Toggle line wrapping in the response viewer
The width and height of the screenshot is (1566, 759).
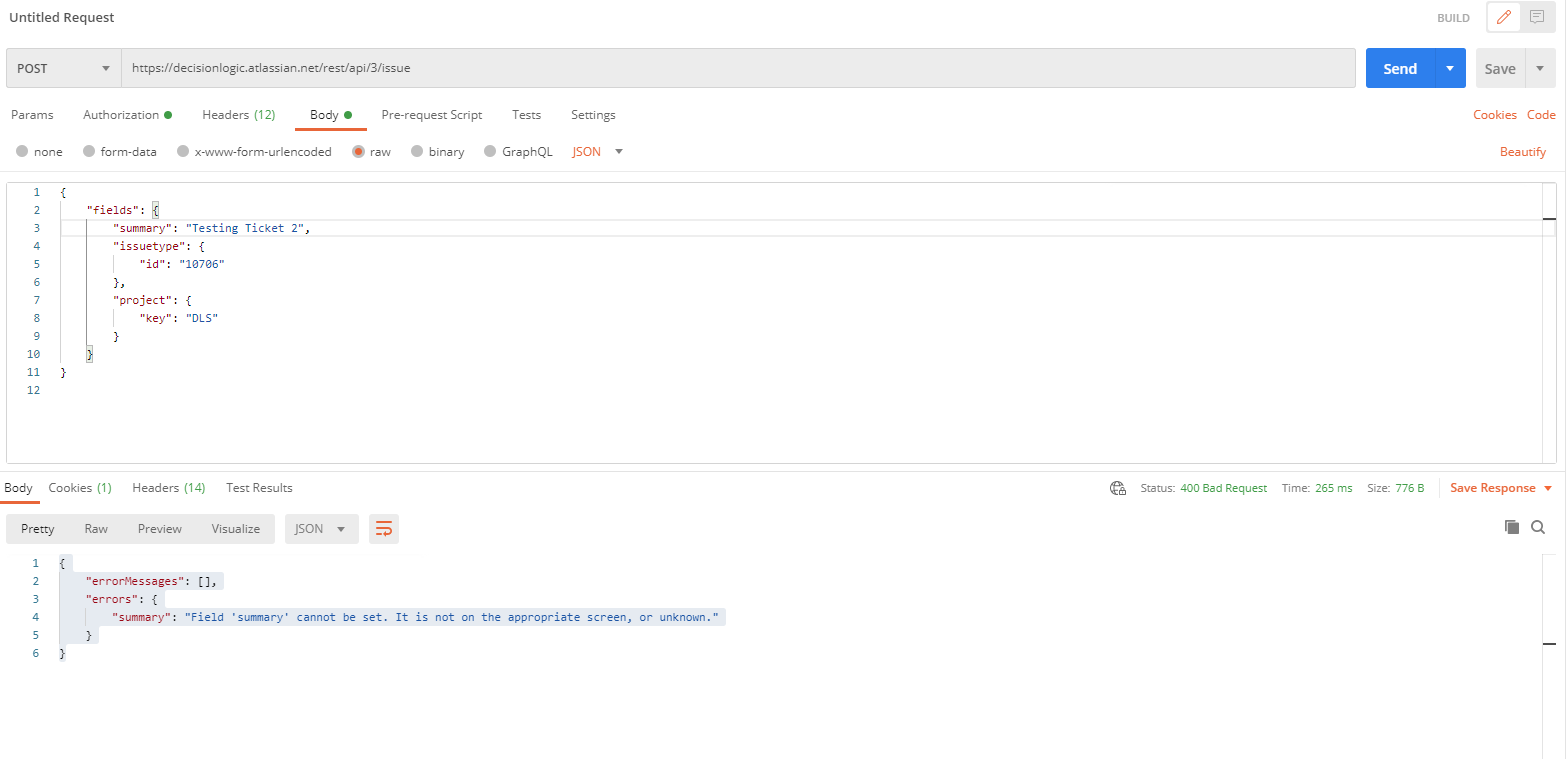(x=384, y=528)
